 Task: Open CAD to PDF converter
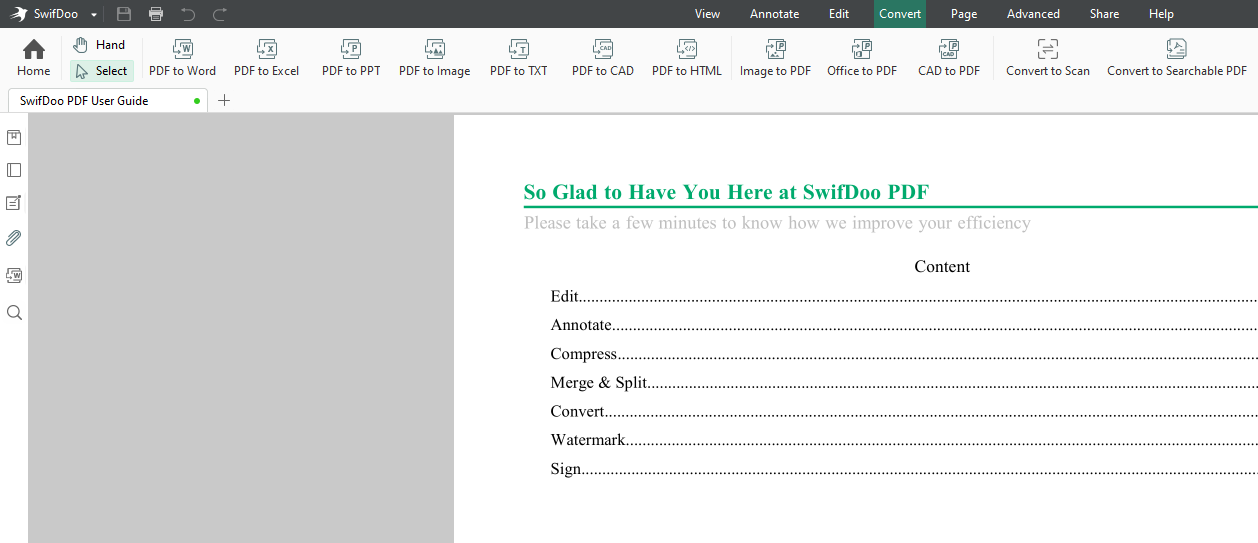pos(949,58)
